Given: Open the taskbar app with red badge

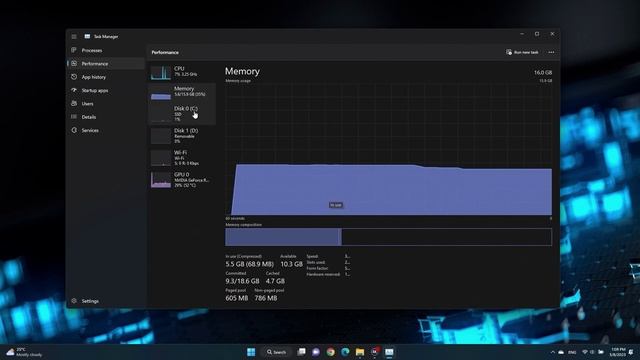Looking at the screenshot, I should pos(375,352).
